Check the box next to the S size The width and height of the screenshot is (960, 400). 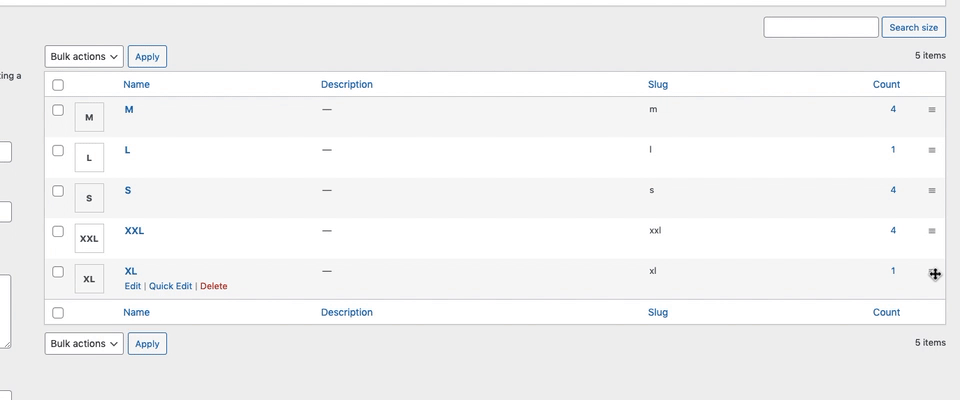tap(58, 190)
